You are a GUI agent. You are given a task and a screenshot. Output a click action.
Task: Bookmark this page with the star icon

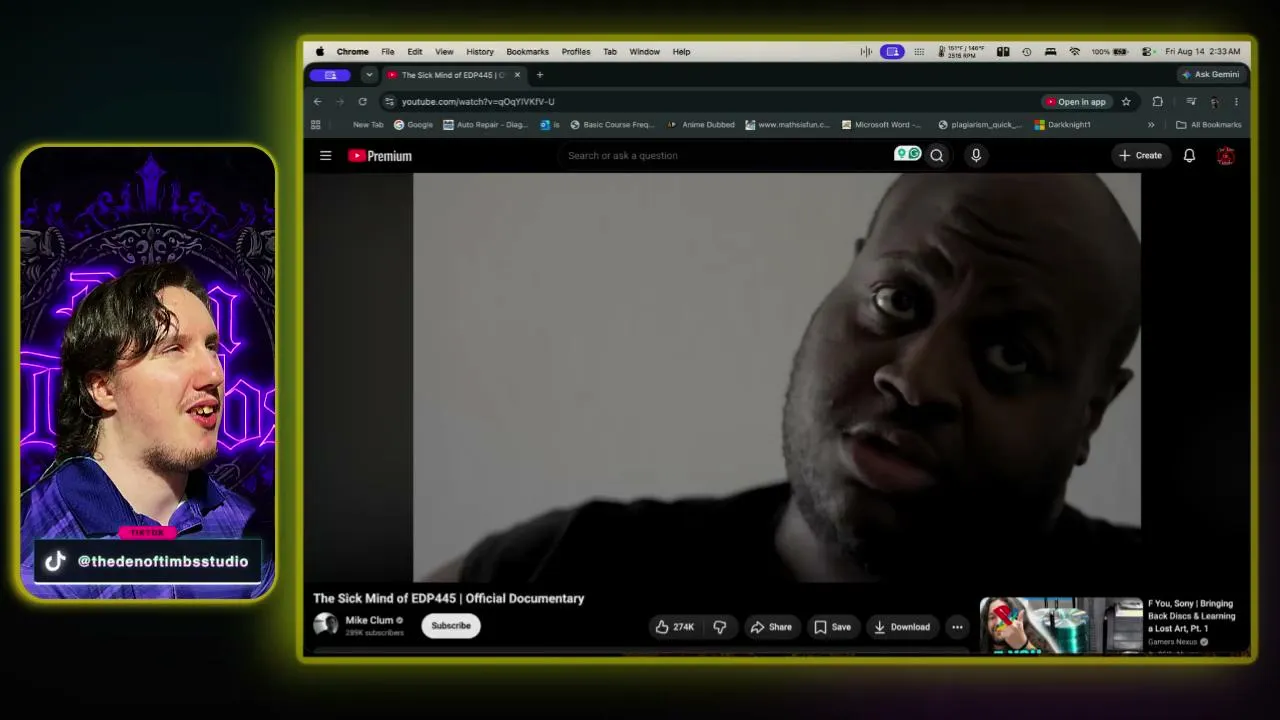click(1126, 101)
